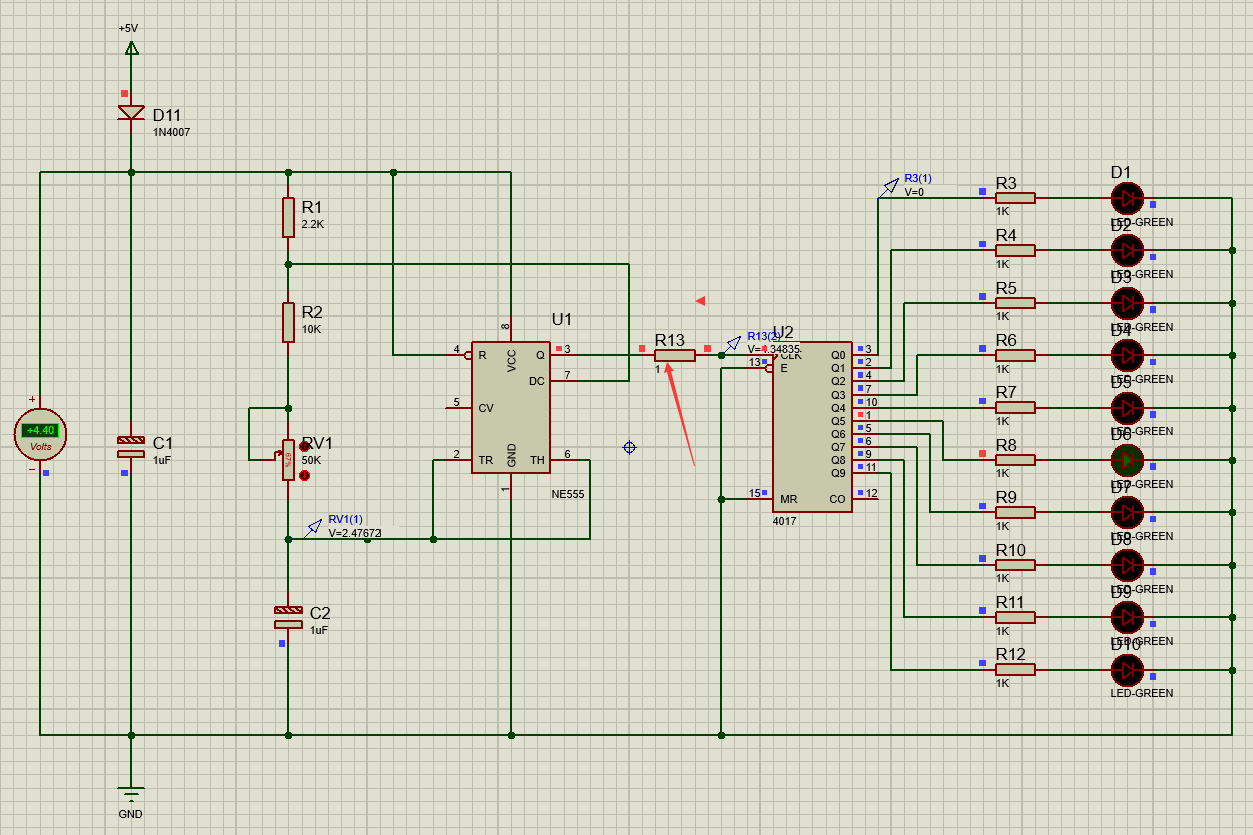Click the D10 LED at the bottom
Screen dimensions: 1253x835
1126,669
